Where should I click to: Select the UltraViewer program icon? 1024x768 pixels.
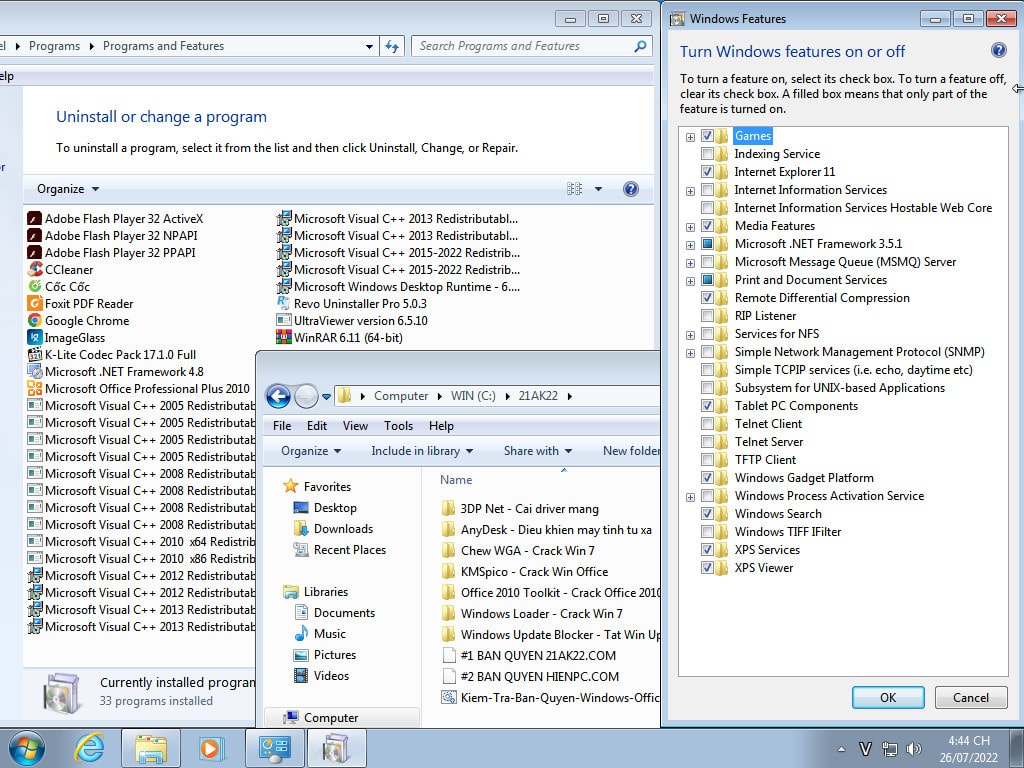(x=283, y=321)
